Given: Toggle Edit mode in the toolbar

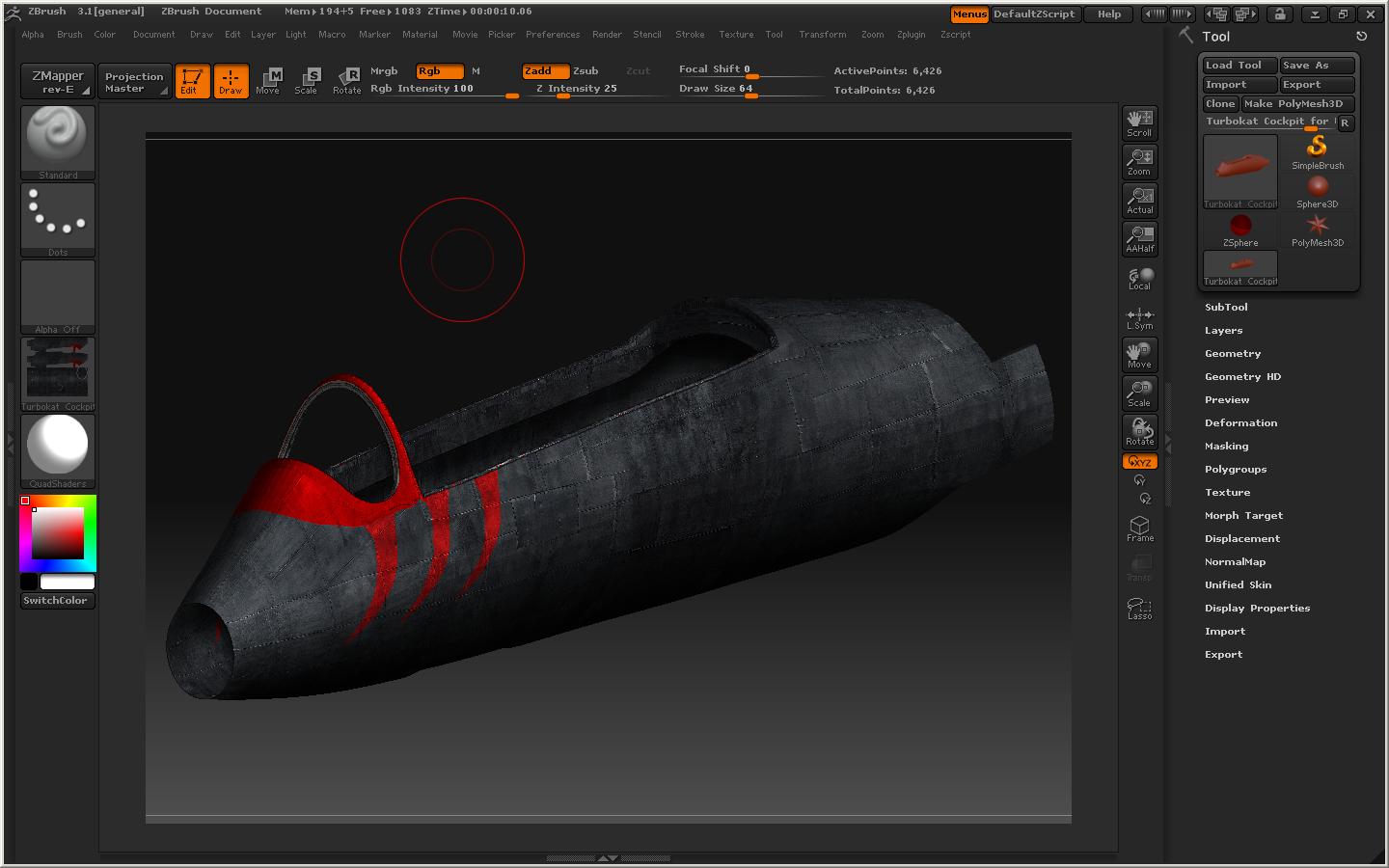Looking at the screenshot, I should click(x=192, y=81).
